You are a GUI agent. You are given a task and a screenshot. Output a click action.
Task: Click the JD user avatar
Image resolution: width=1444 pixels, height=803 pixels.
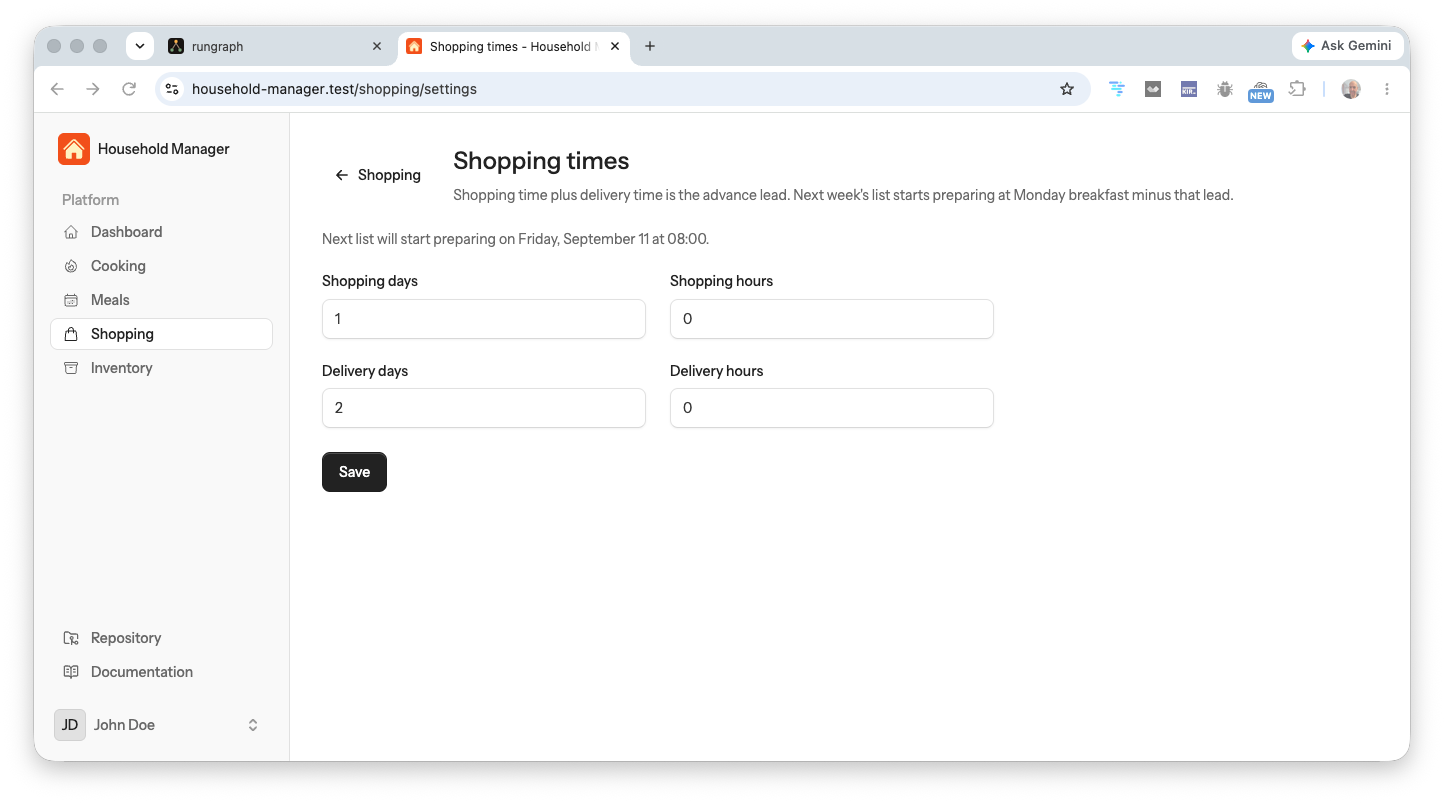click(70, 725)
